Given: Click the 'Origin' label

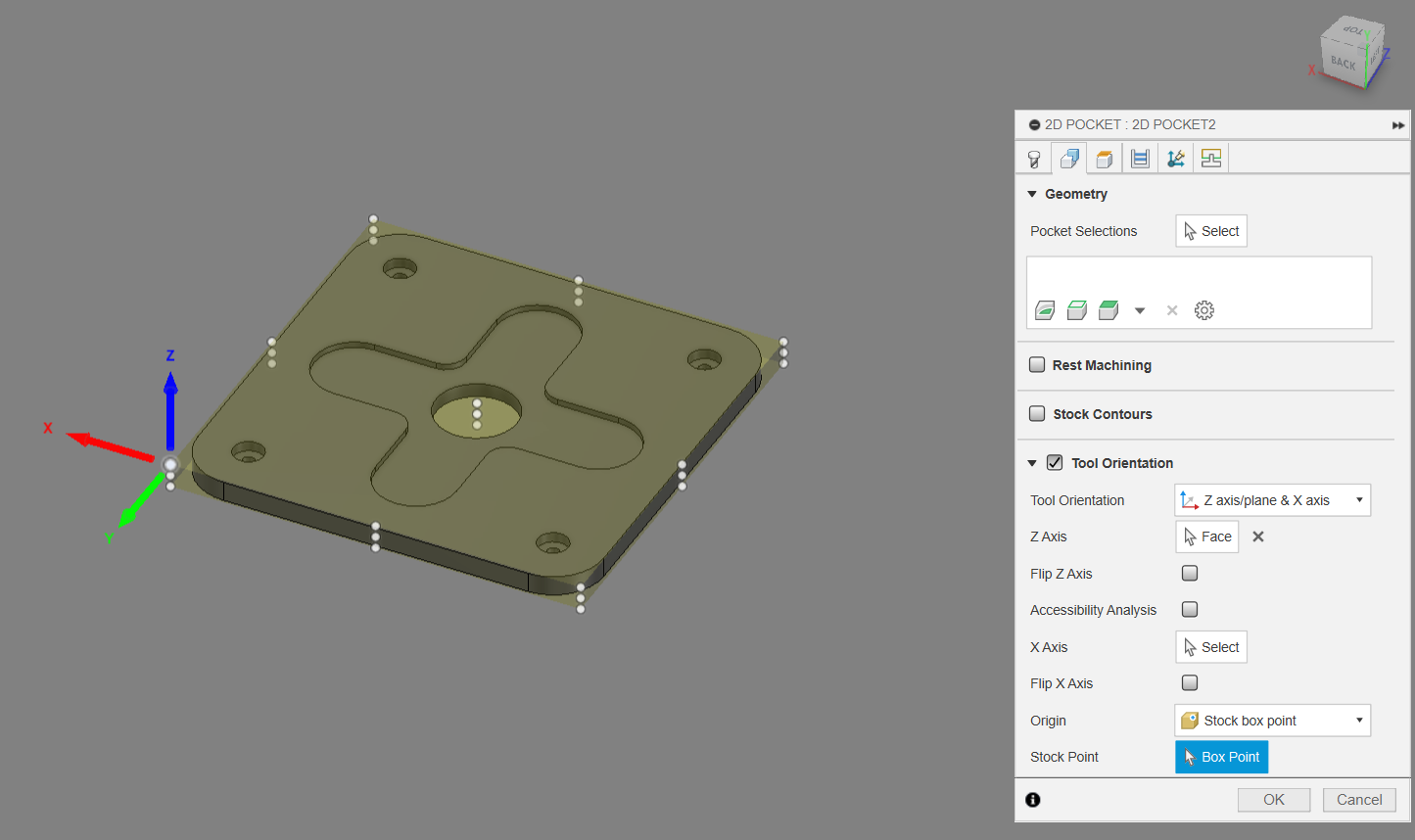Looking at the screenshot, I should pos(1048,721).
